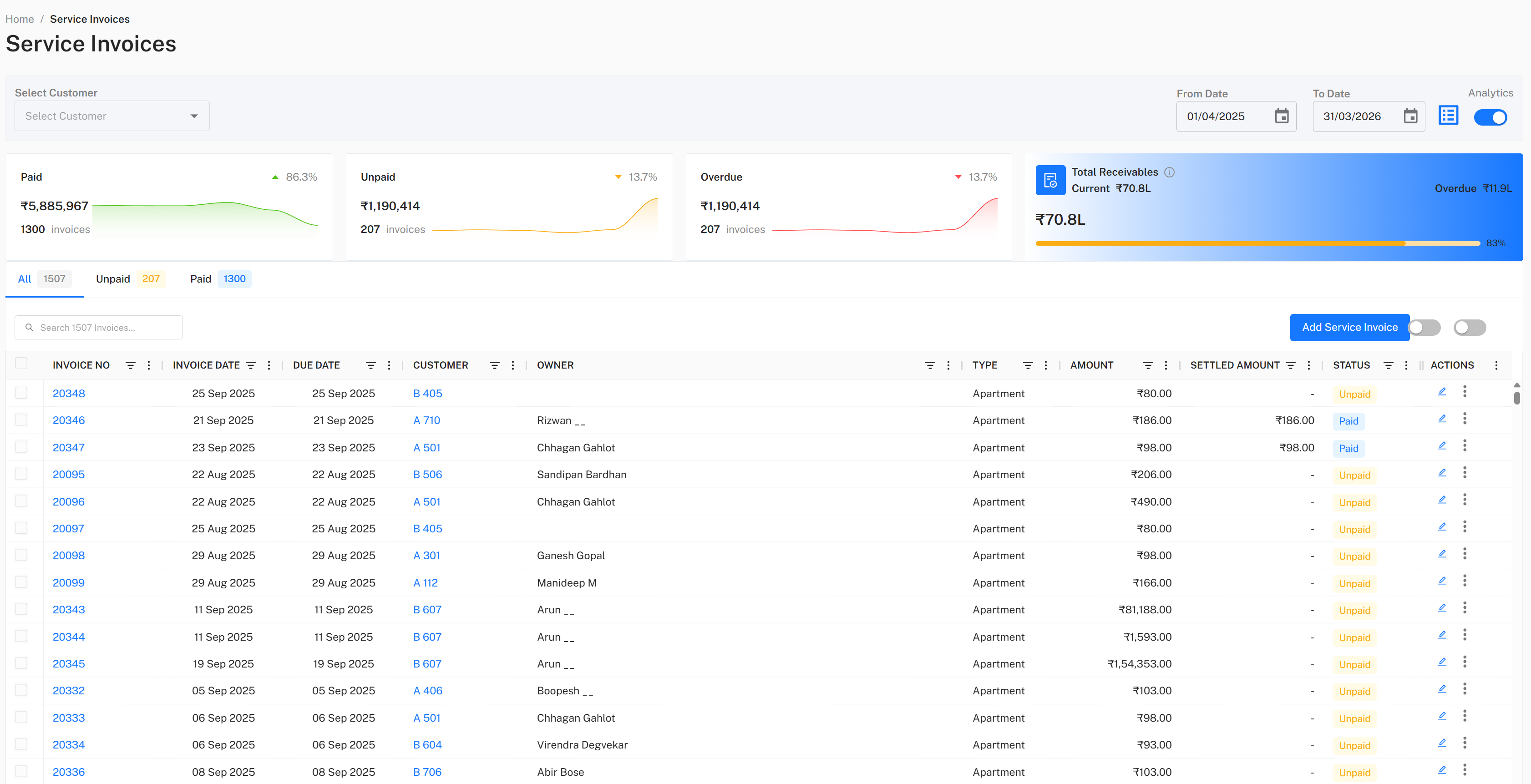Click the info icon next to Total Receivables
Viewport: 1531px width, 784px height.
click(x=1170, y=172)
